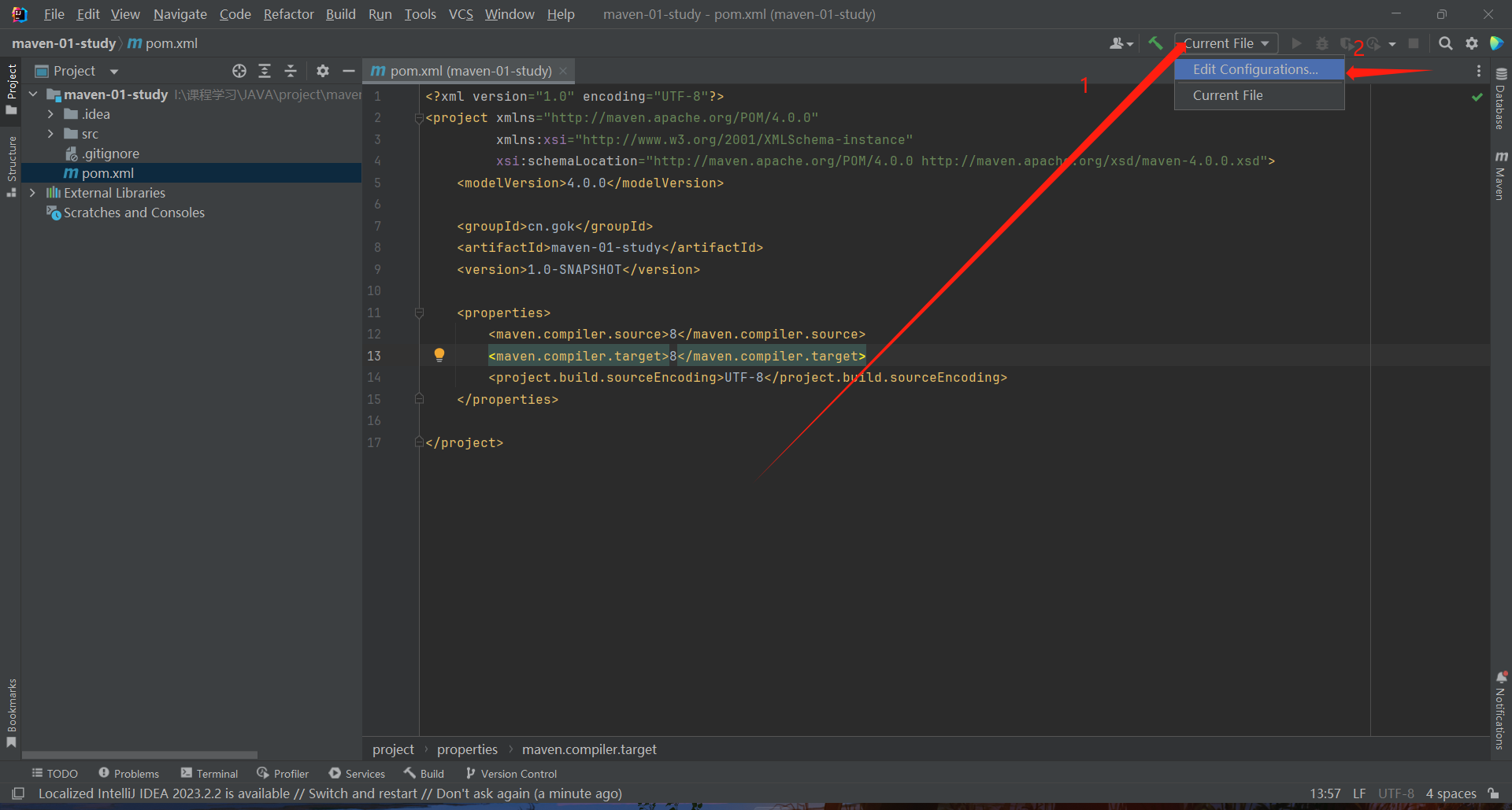Fold the project tag on line 2

coord(419,118)
